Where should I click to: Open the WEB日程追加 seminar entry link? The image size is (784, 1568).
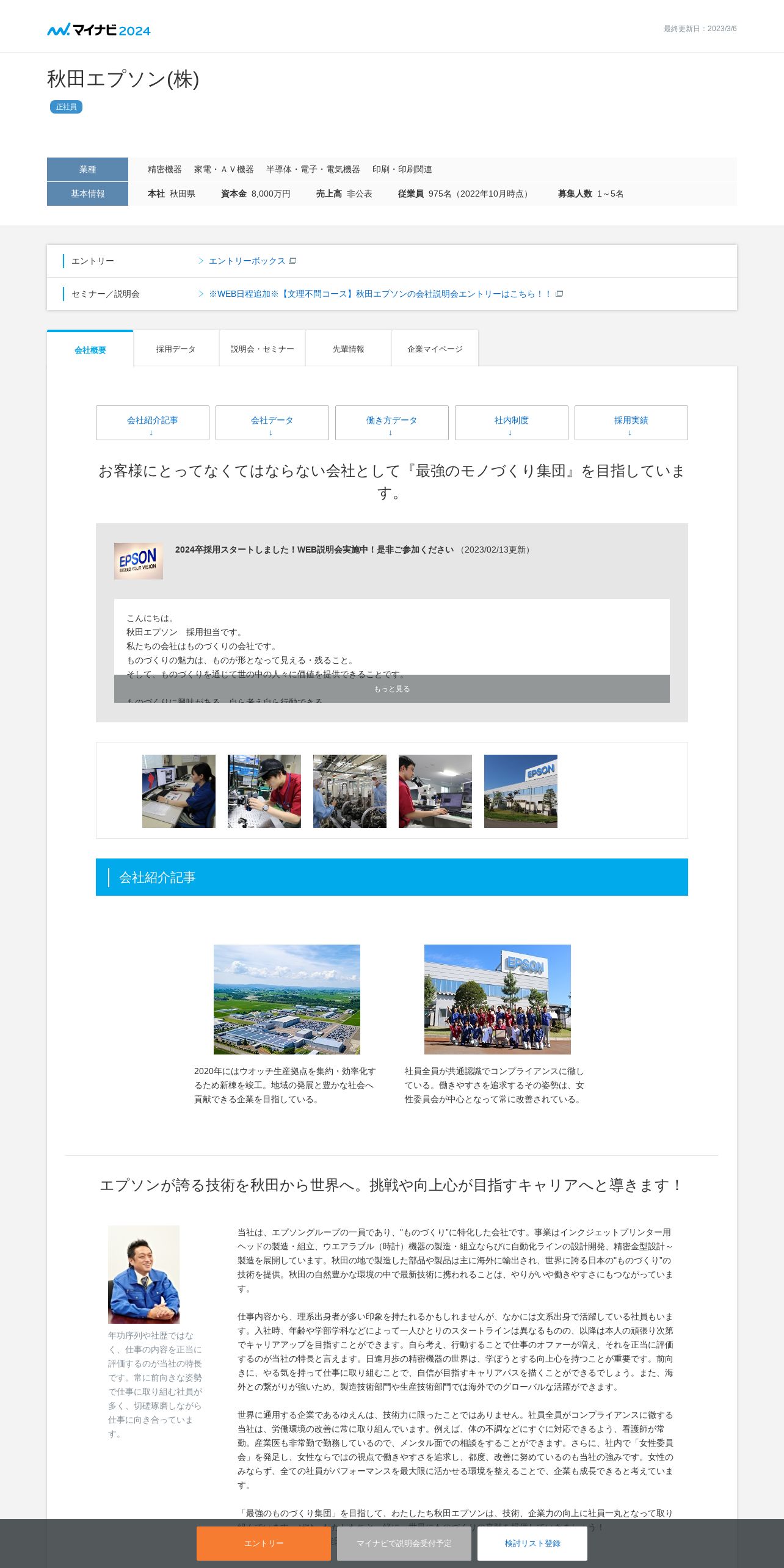coord(380,294)
